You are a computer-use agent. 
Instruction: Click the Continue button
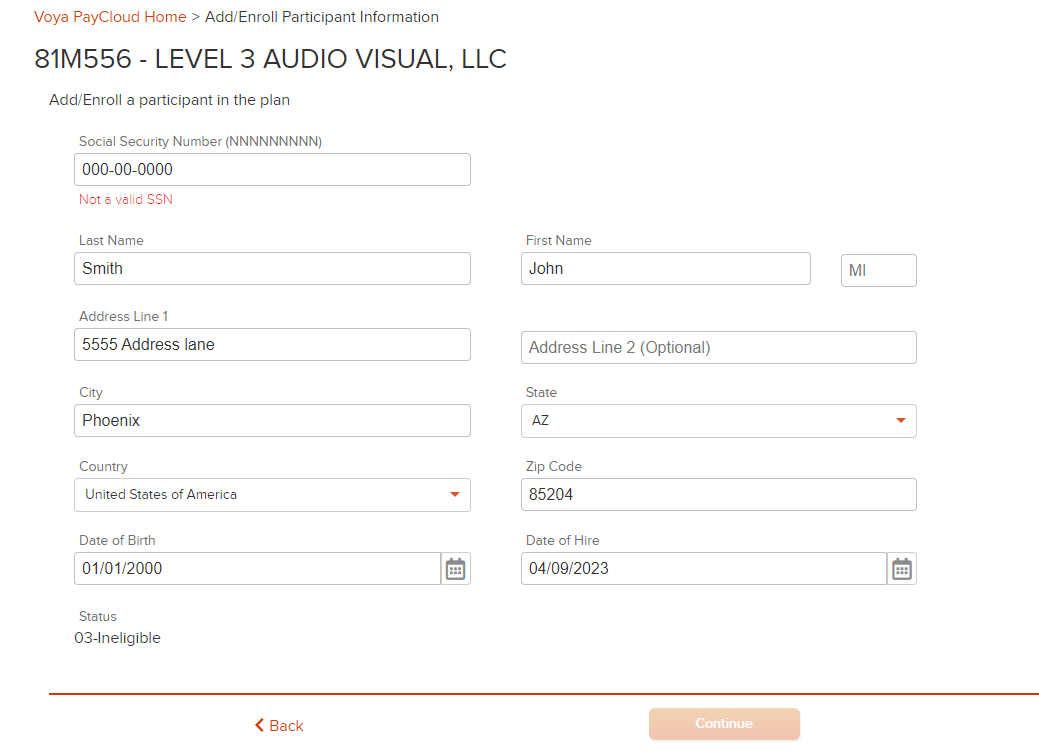coord(724,724)
